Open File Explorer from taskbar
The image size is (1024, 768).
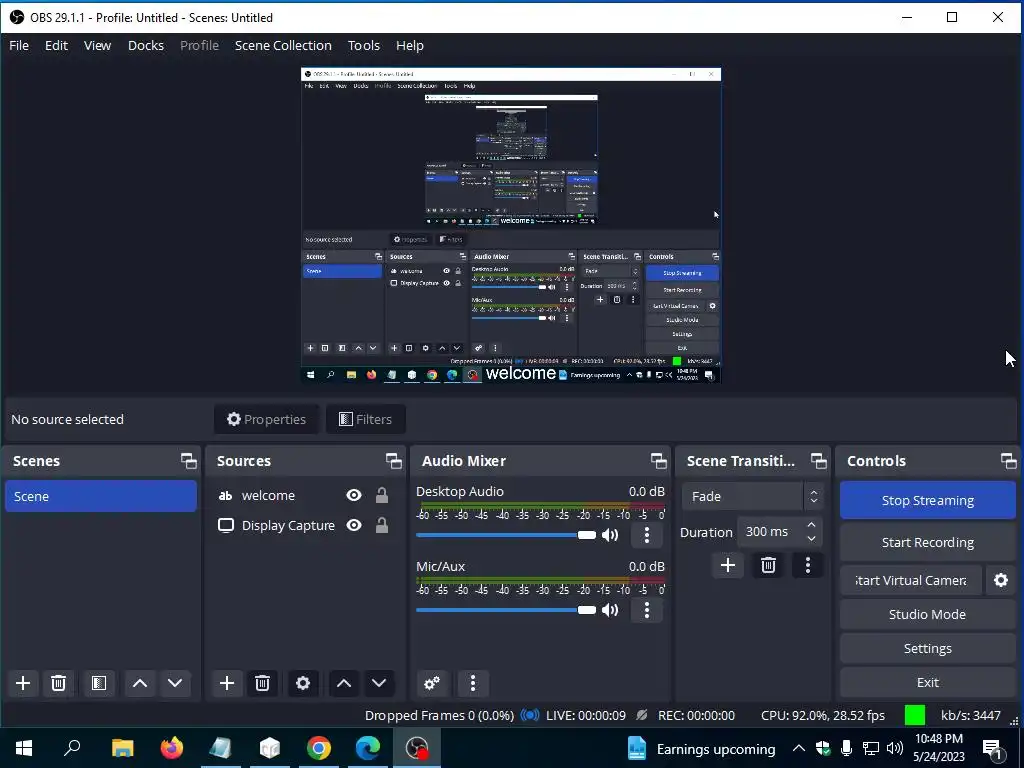pos(122,748)
